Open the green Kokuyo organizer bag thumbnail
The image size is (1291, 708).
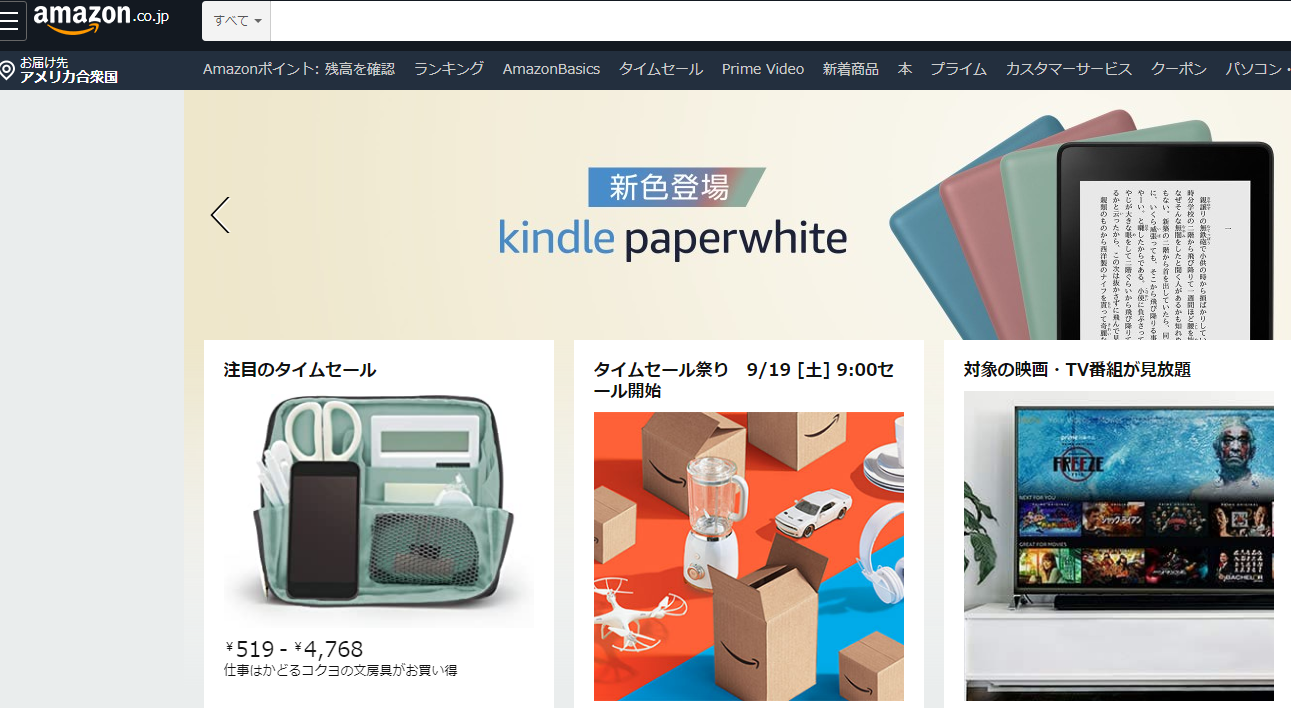click(379, 509)
